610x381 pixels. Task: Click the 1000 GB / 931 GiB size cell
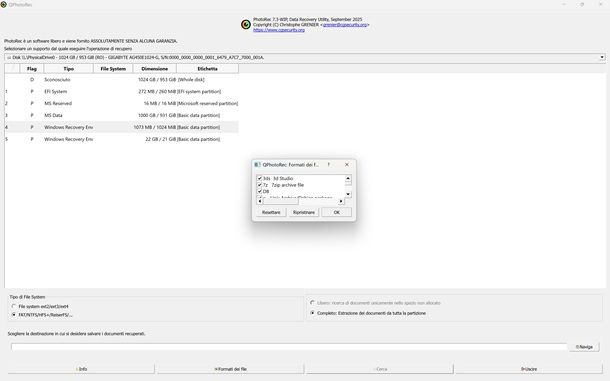pos(157,115)
